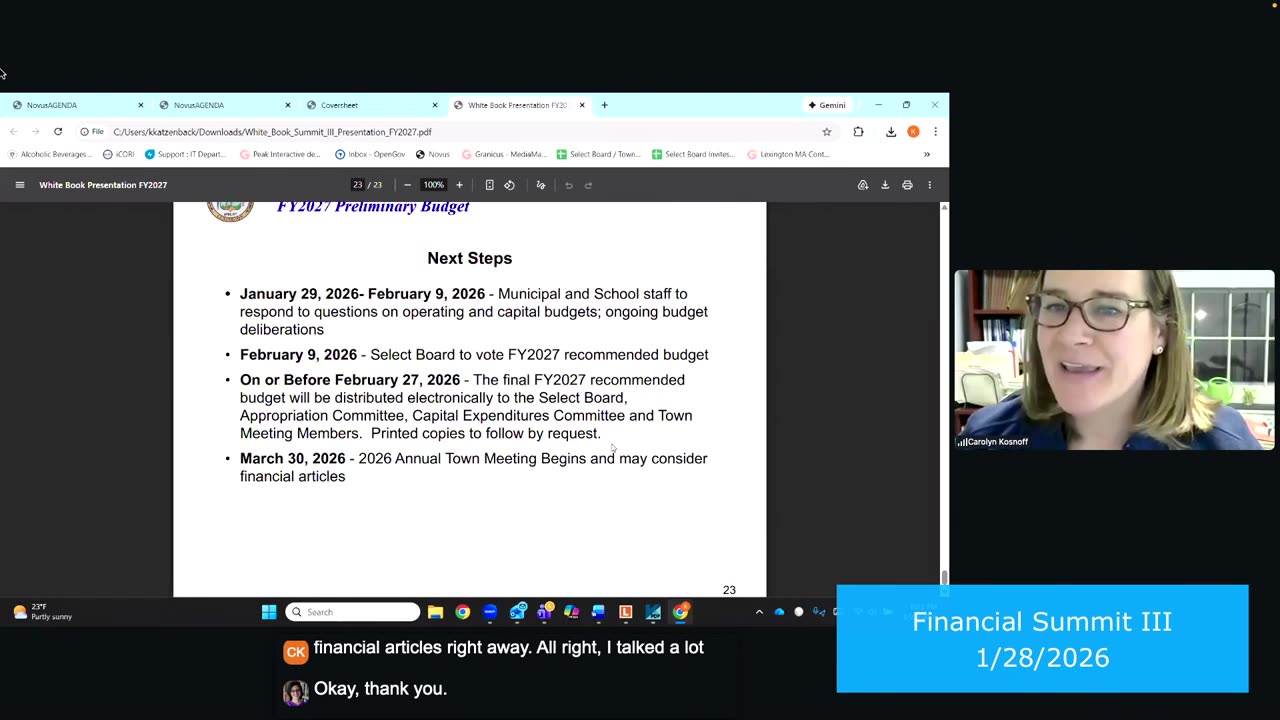Reload the current page
This screenshot has width=1280, height=720.
(x=58, y=132)
